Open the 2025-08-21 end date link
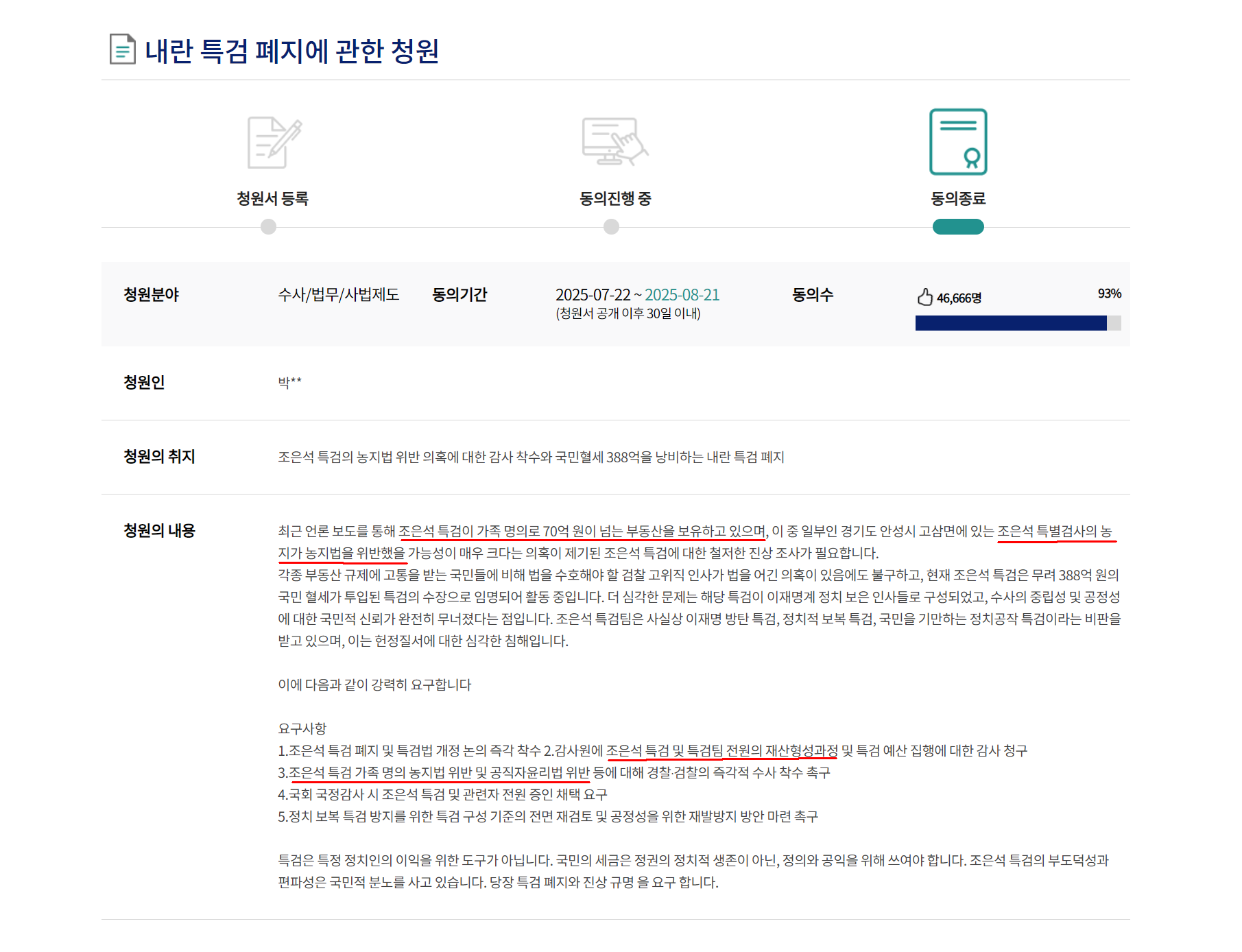This screenshot has width=1242, height=952. [x=684, y=295]
